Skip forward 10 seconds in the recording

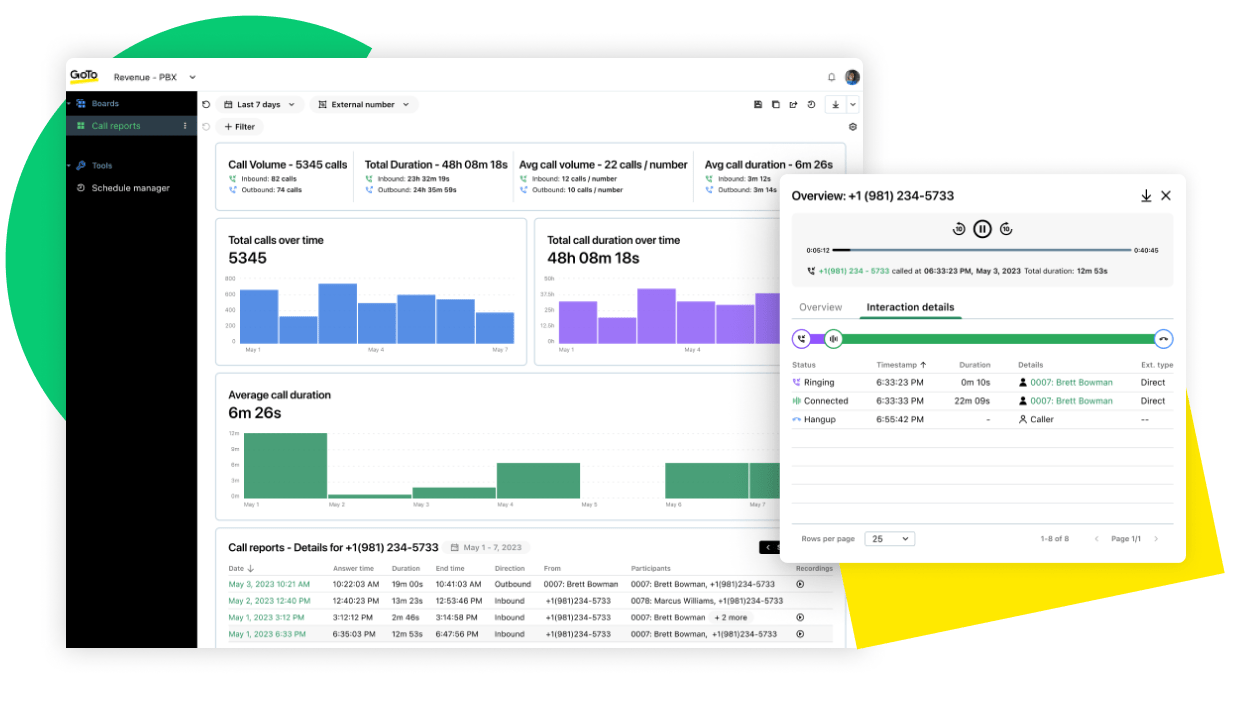coord(1006,228)
